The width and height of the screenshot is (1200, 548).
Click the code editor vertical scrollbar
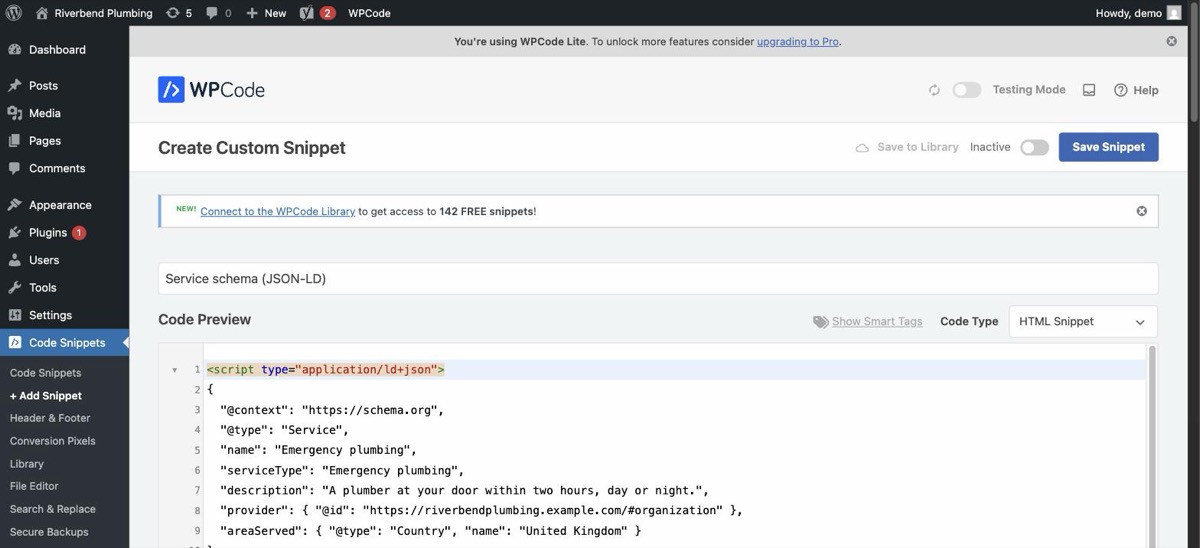(1152, 446)
